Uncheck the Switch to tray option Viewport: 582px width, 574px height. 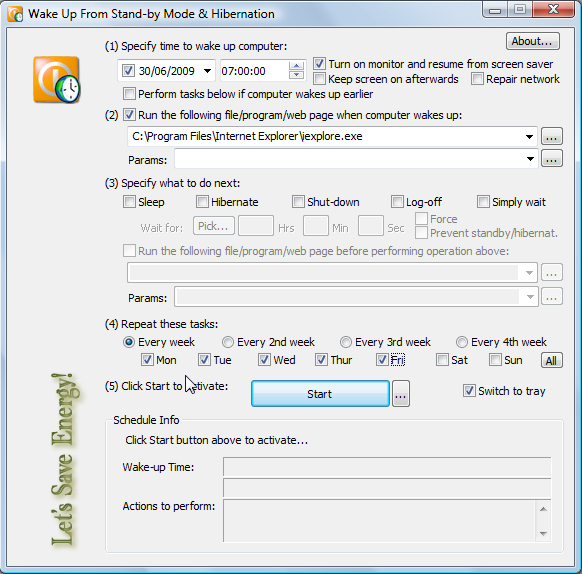coord(469,391)
